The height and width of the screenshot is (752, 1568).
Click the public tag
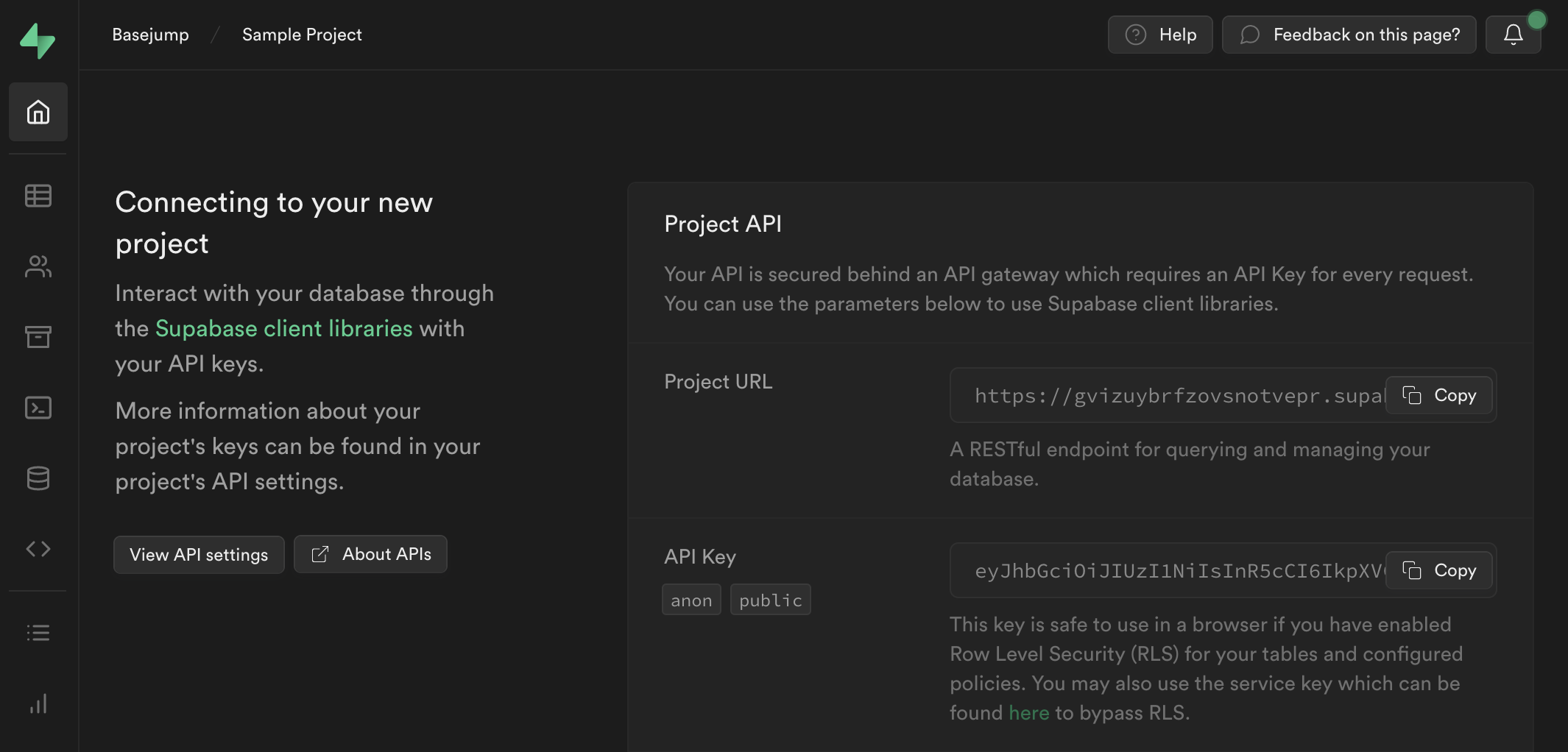(x=770, y=600)
